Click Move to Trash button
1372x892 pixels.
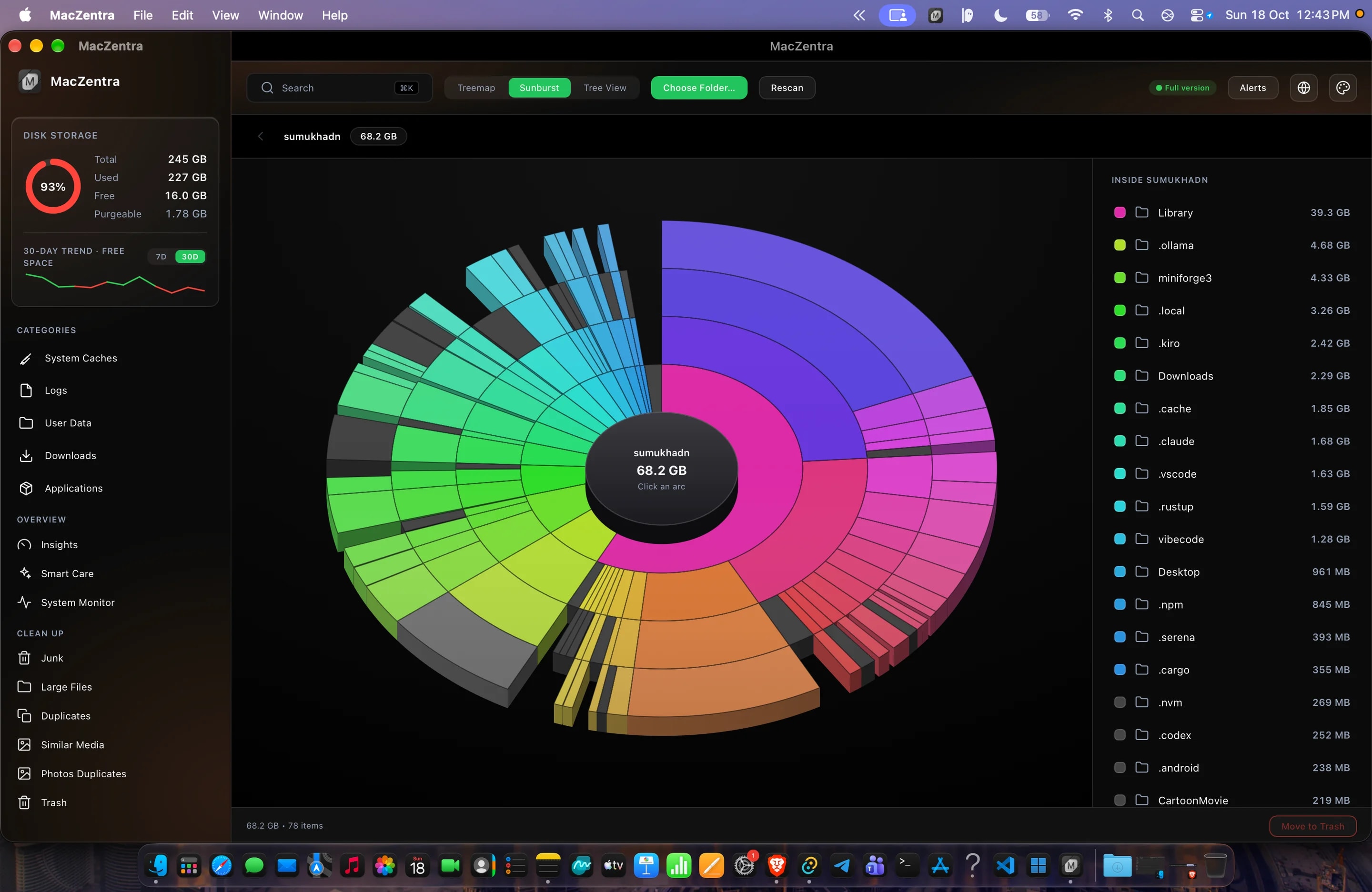(x=1312, y=826)
